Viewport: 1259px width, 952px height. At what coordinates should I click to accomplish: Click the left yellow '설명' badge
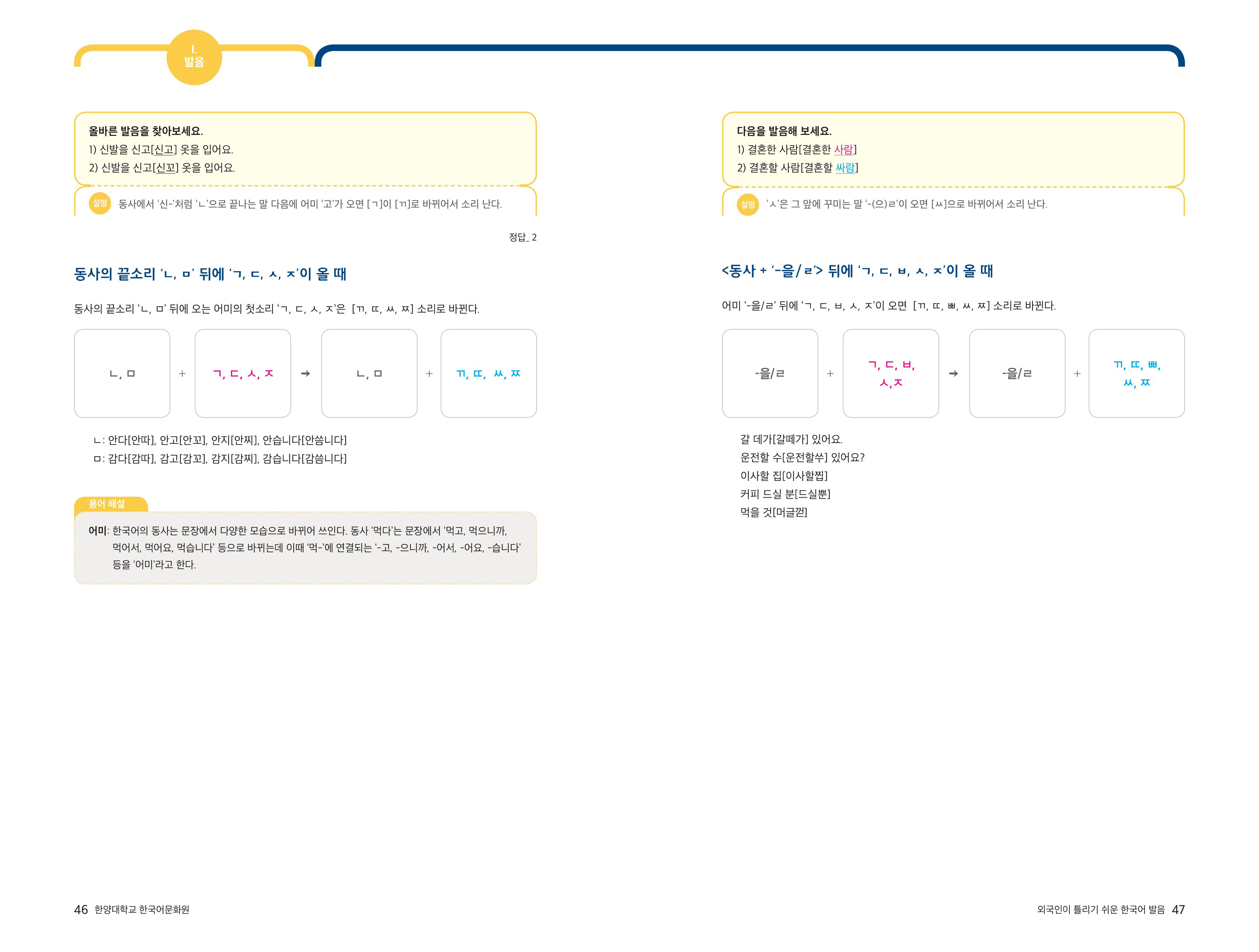click(100, 203)
